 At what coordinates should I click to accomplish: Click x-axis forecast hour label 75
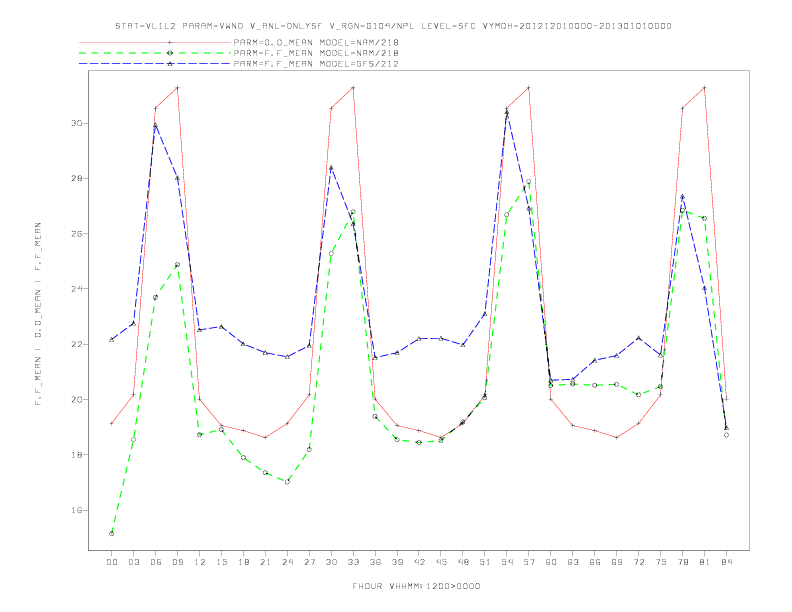tap(661, 562)
